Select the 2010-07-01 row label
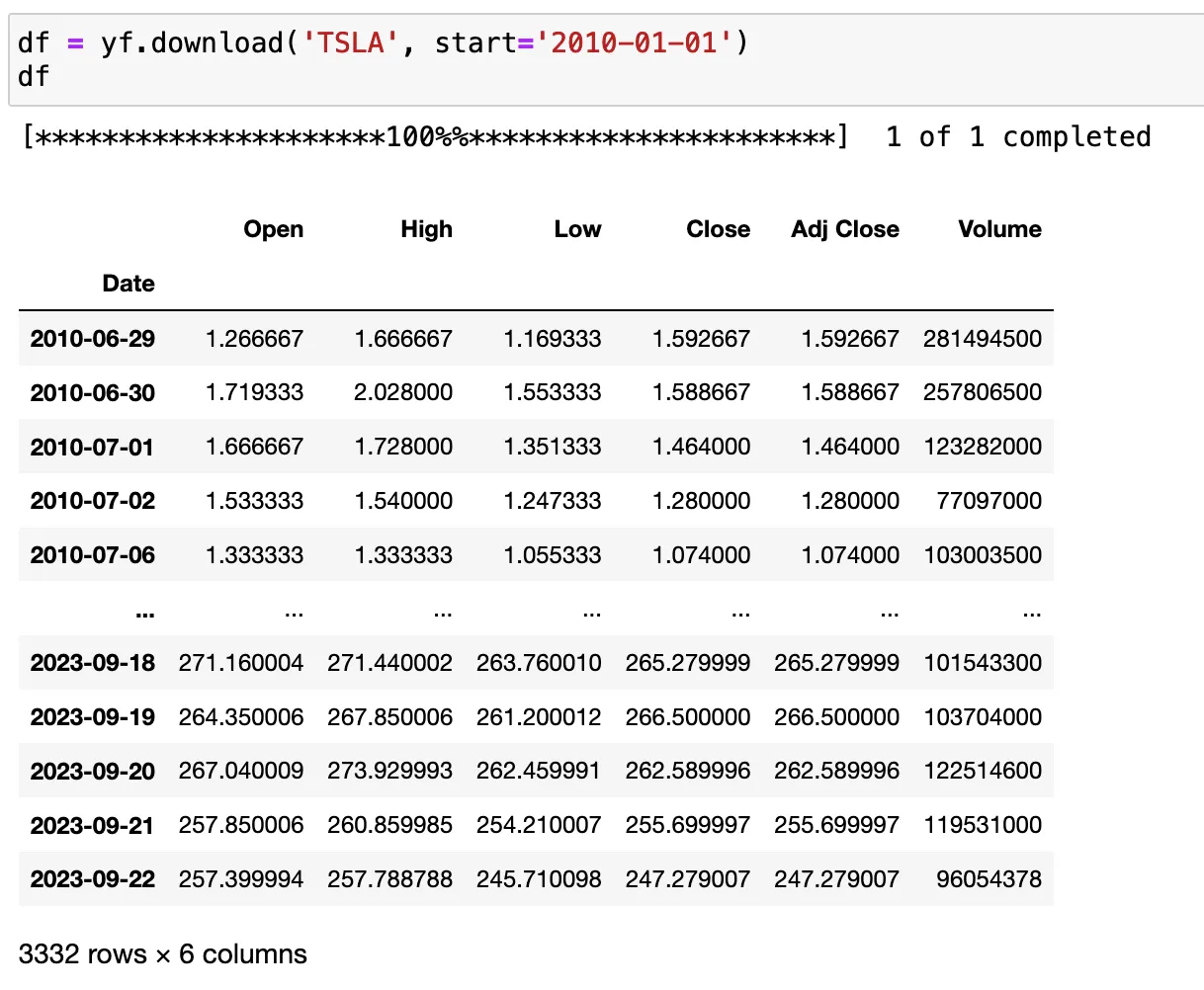 point(93,447)
